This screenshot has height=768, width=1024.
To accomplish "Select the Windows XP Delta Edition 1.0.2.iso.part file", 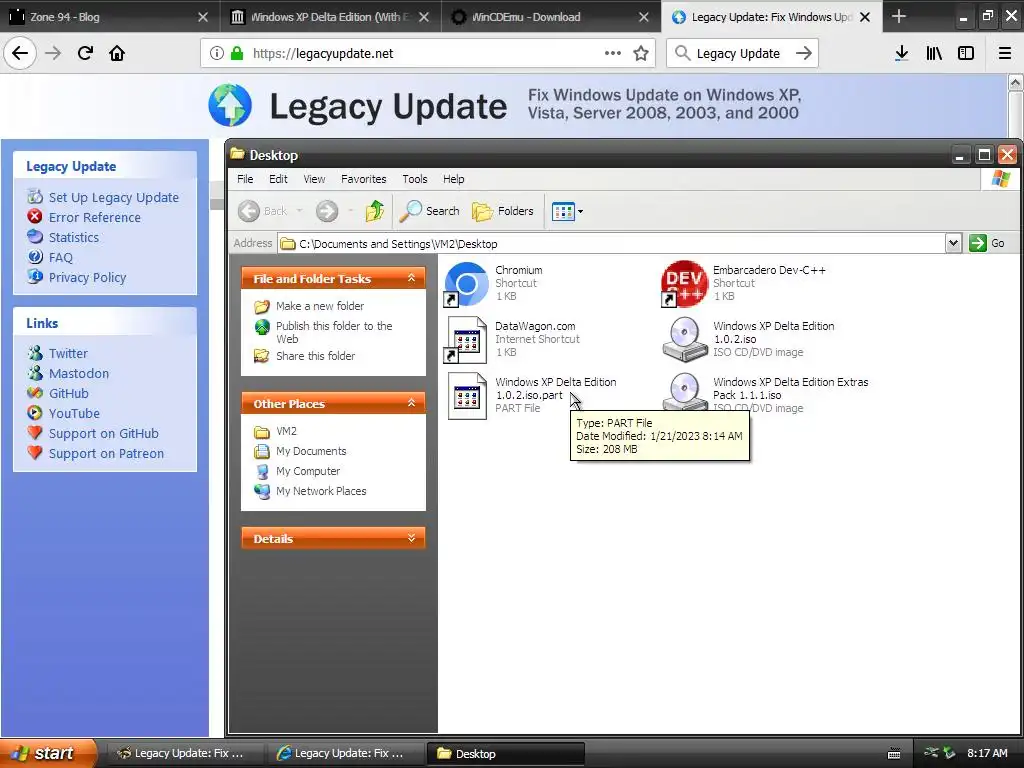I will pos(466,396).
